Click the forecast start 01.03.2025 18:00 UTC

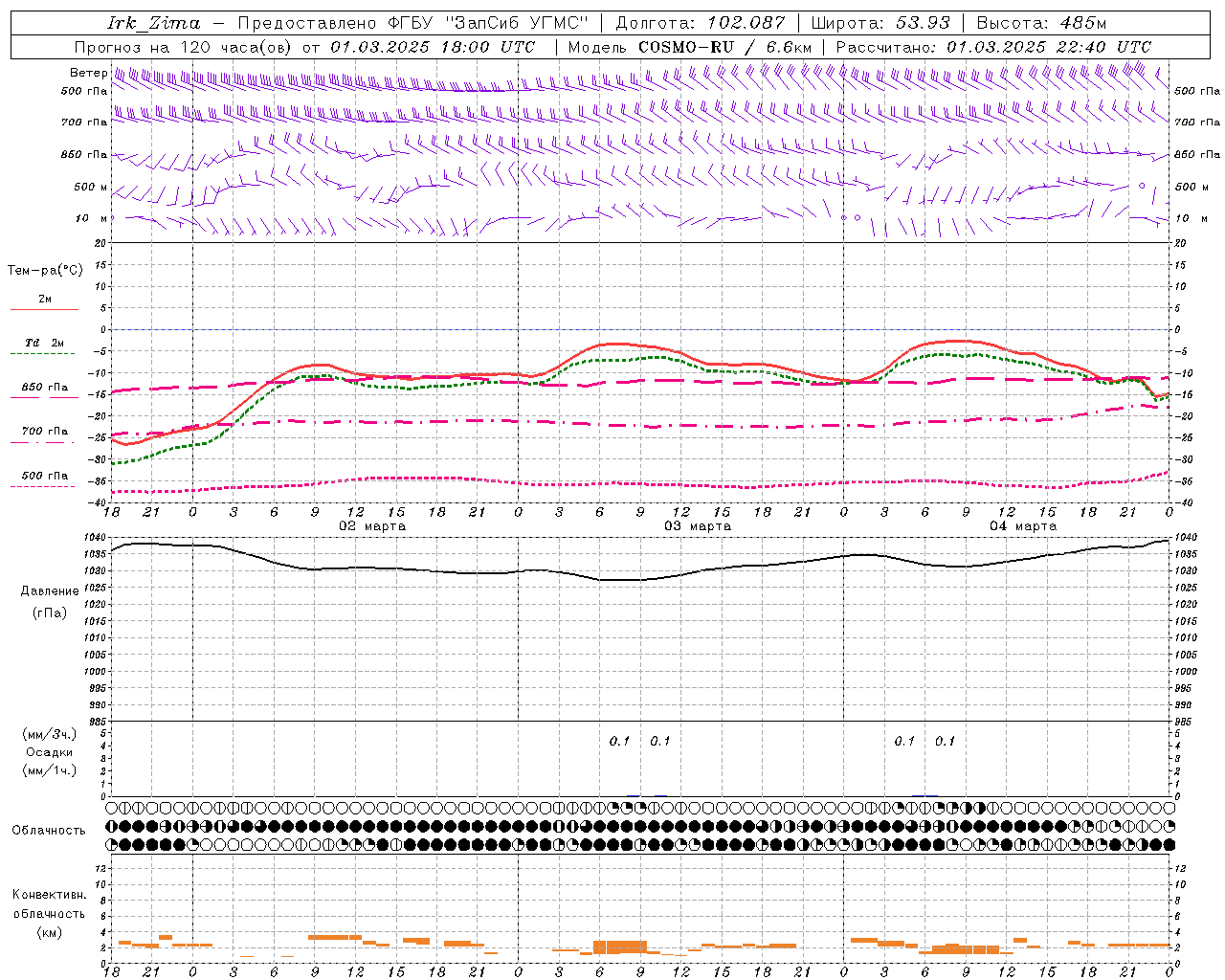click(434, 47)
